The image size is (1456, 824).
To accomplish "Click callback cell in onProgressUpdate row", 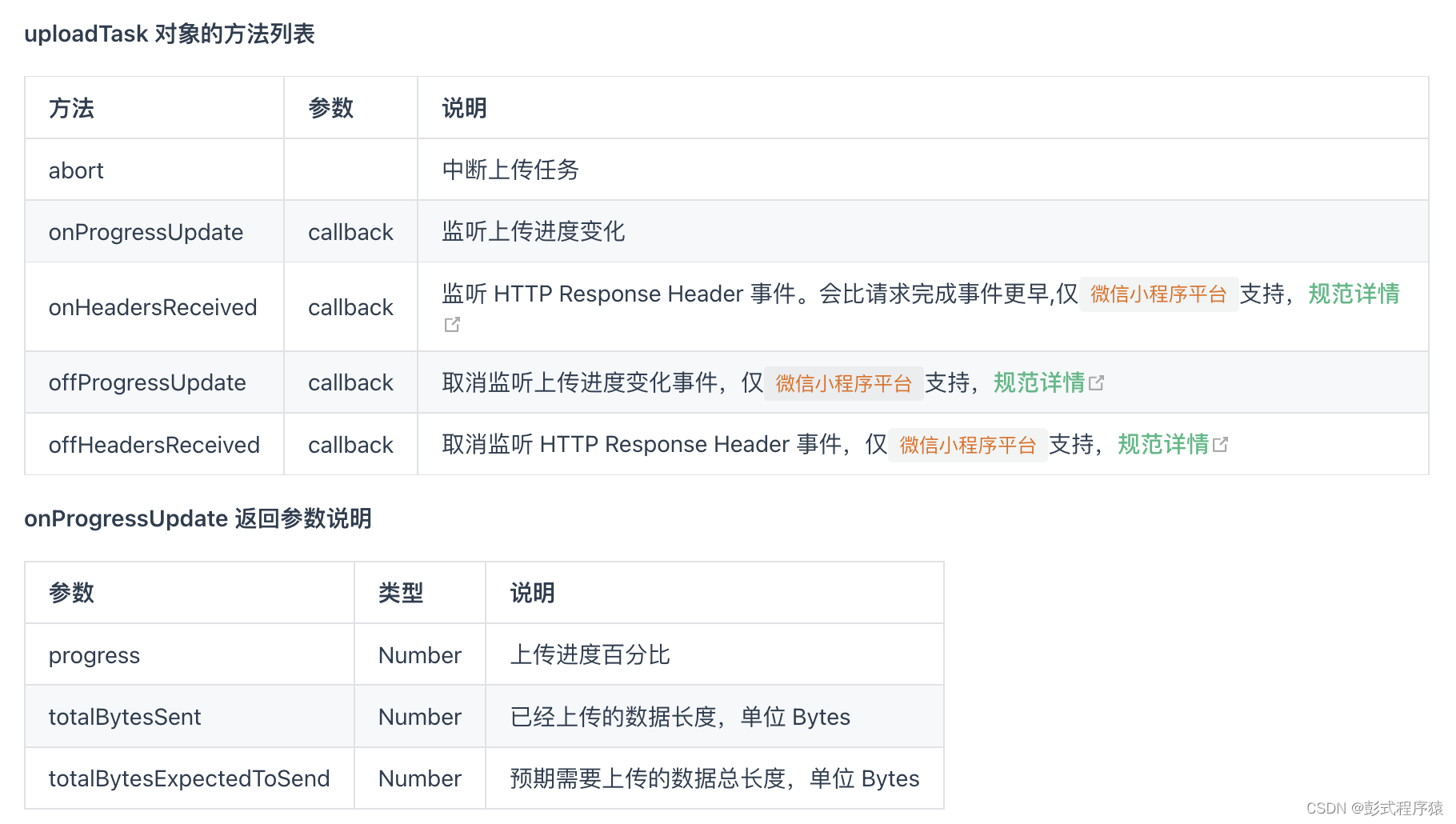I will click(x=350, y=232).
